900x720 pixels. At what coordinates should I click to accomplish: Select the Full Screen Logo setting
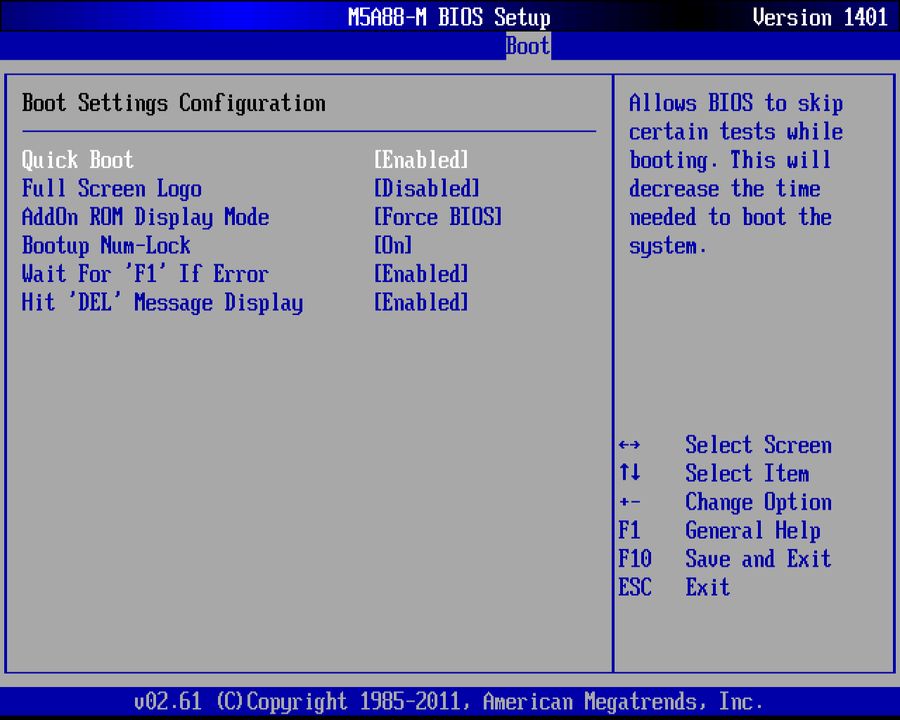112,189
